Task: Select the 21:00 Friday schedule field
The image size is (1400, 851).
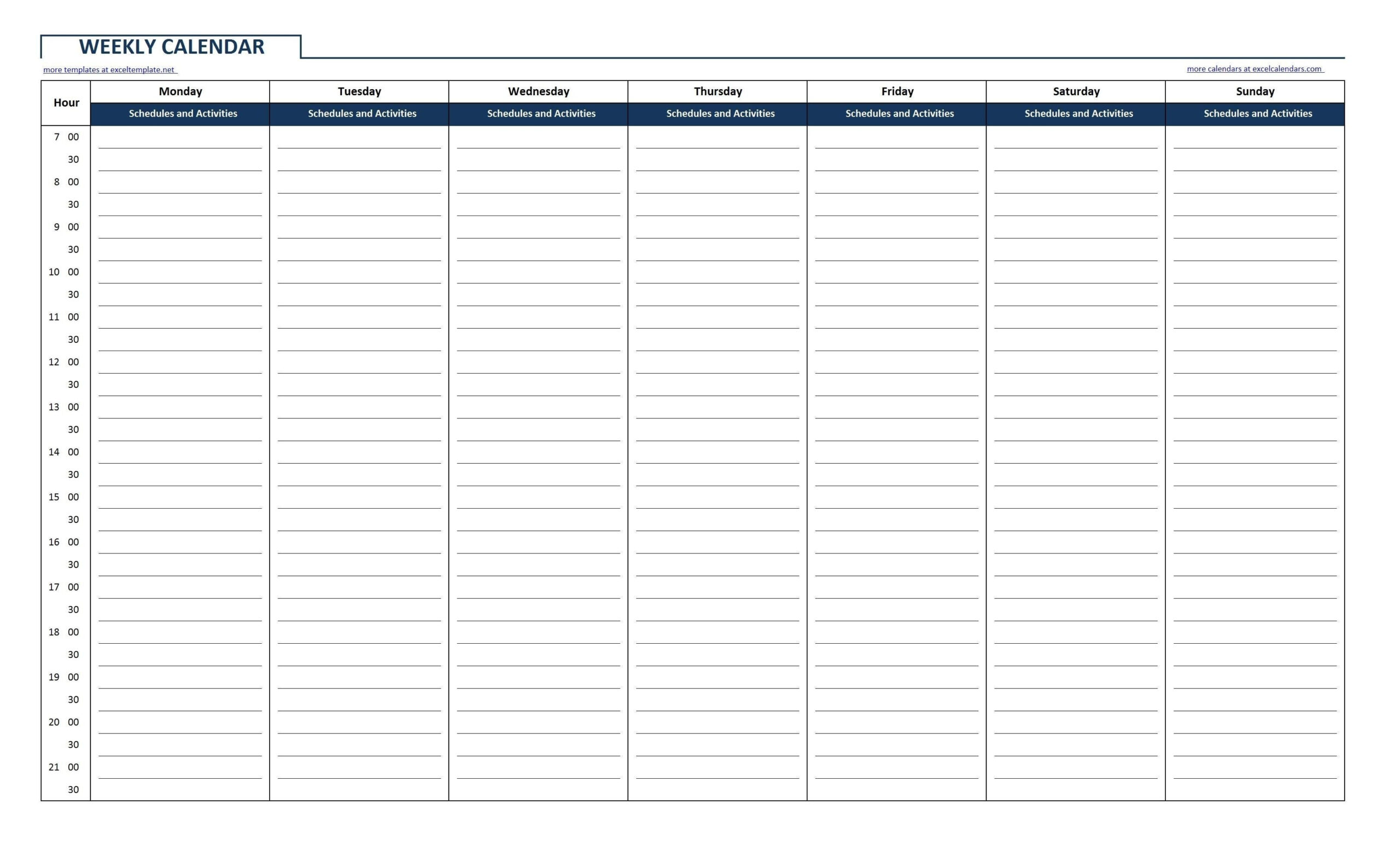Action: tap(900, 765)
